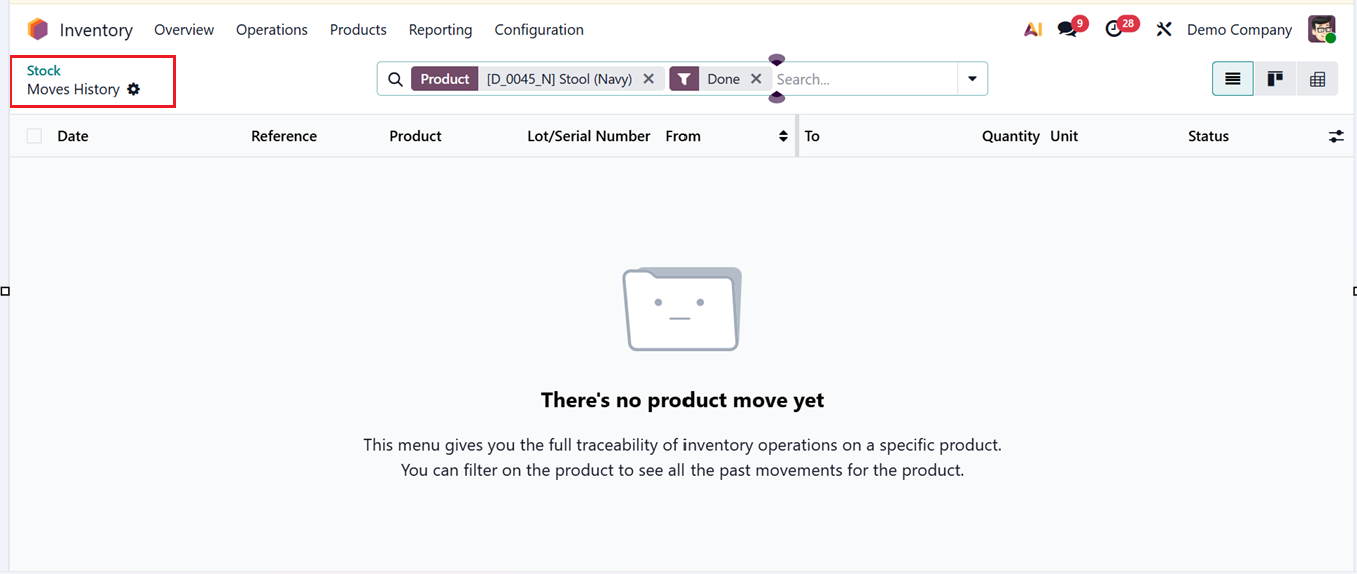Open the user avatar menu

[x=1322, y=30]
